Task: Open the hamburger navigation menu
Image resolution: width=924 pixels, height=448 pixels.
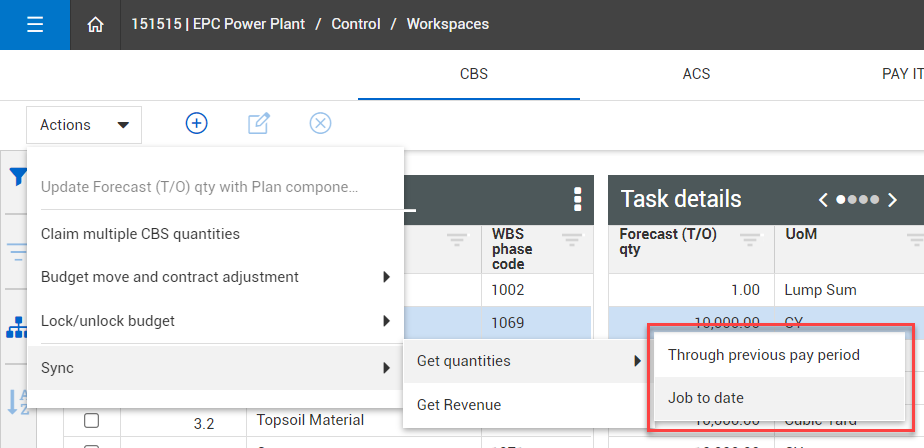Action: (35, 25)
